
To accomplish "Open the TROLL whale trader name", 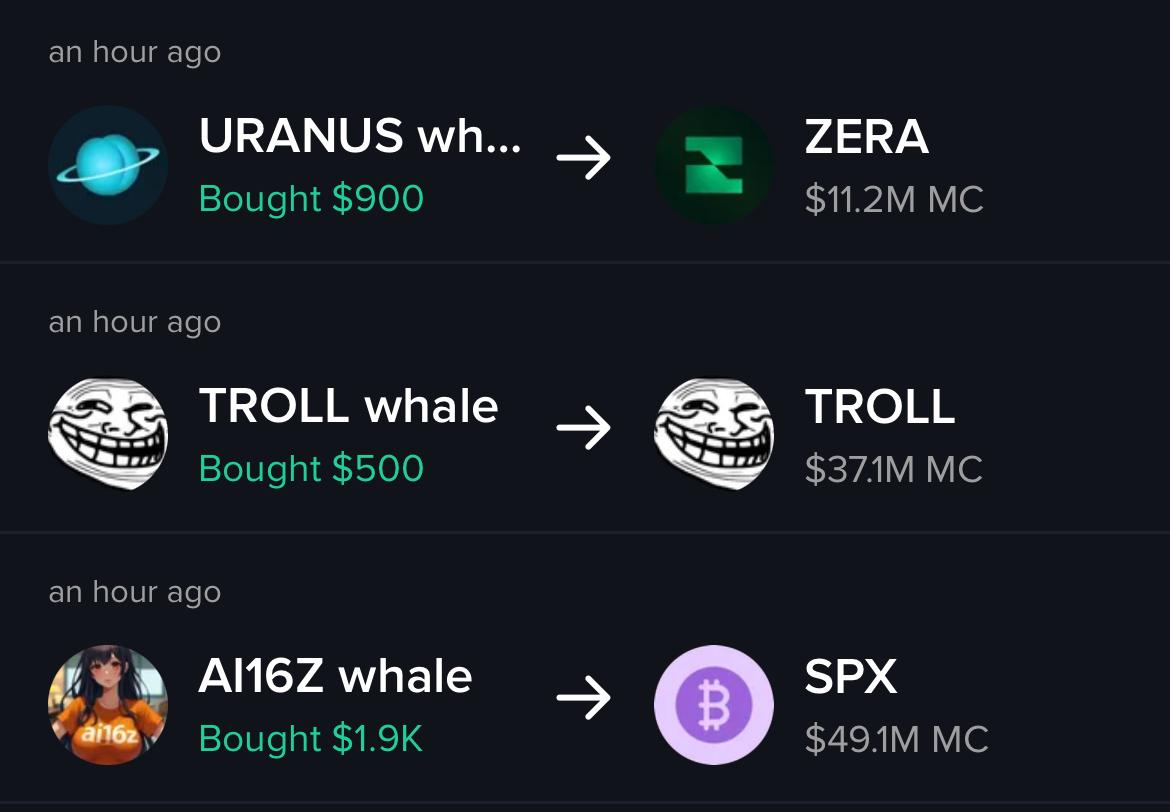I will tap(348, 406).
